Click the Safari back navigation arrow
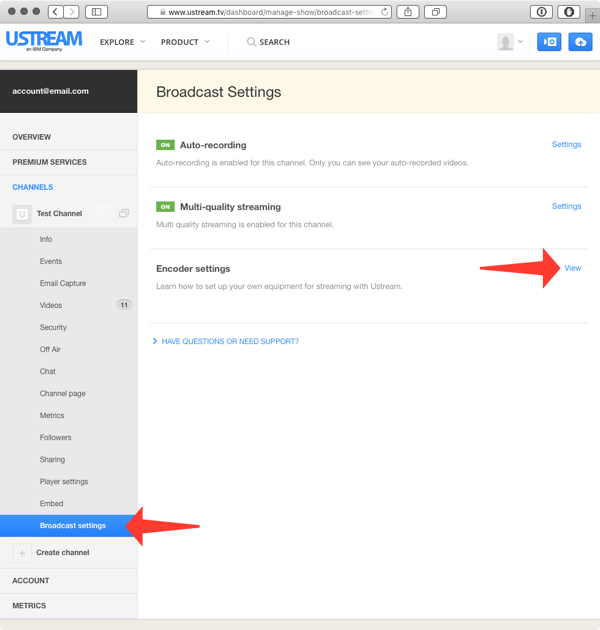Viewport: 600px width, 630px height. [55, 12]
